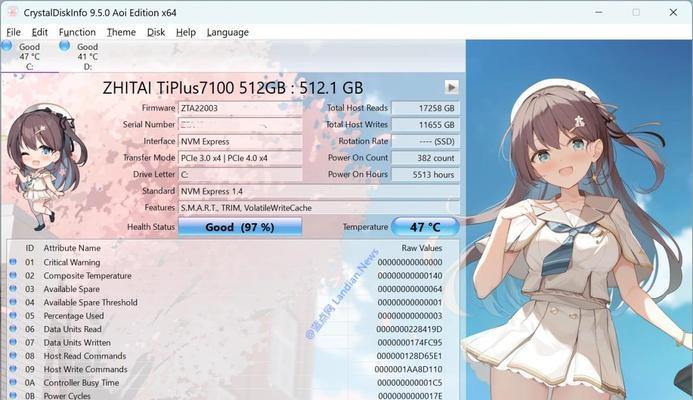Viewport: 693px width, 400px height.
Task: Select the Available Spare Threshold attribute name
Action: pyautogui.click(x=90, y=302)
